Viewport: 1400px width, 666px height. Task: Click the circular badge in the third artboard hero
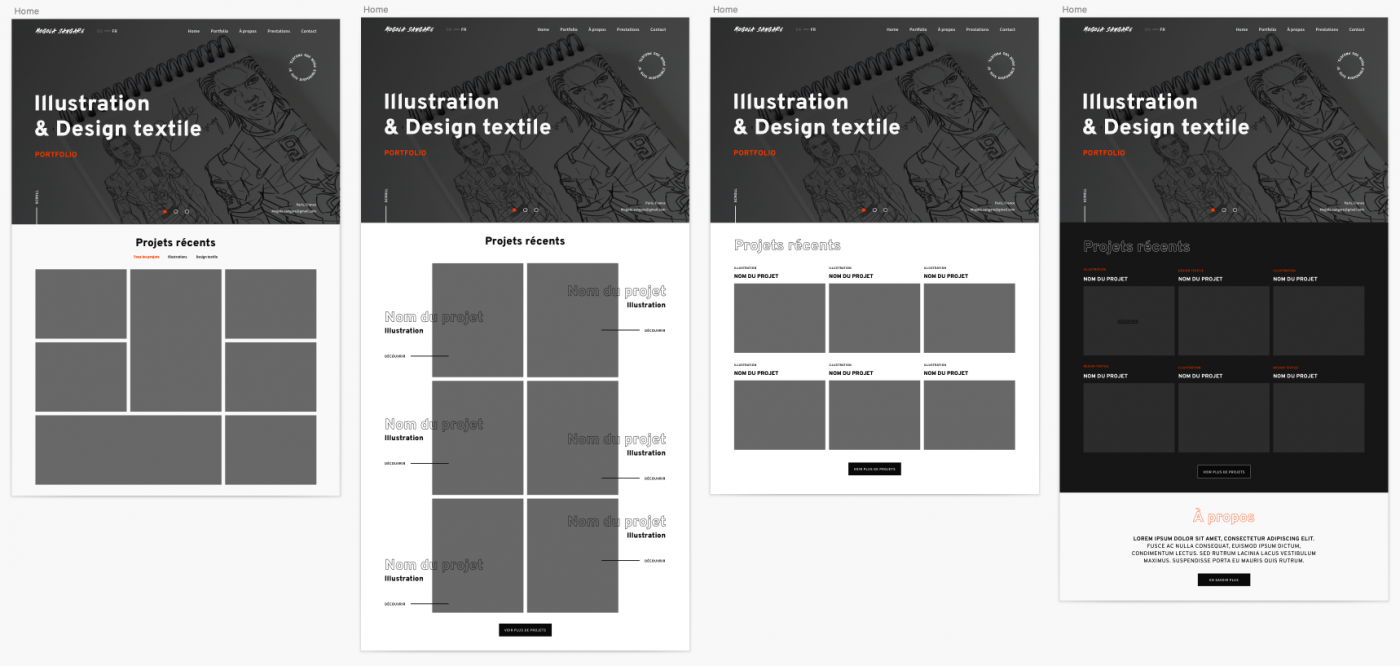[1002, 66]
